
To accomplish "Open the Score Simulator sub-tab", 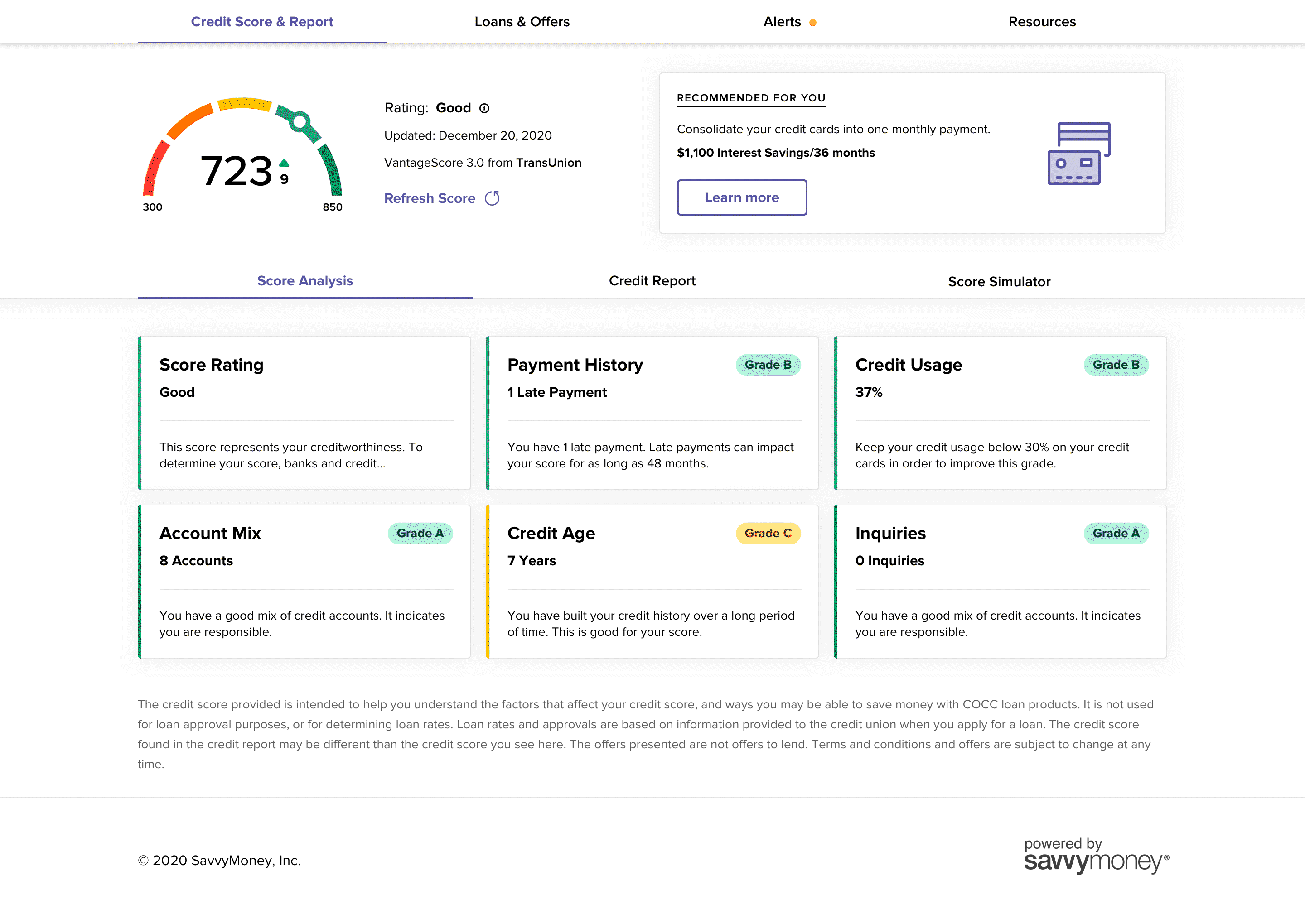I will pyautogui.click(x=998, y=281).
